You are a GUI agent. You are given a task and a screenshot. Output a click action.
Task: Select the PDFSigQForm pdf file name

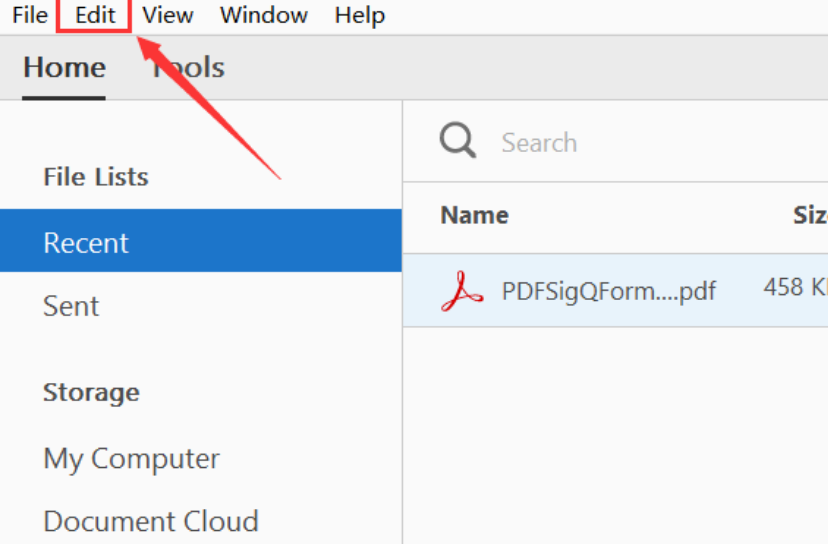(608, 291)
